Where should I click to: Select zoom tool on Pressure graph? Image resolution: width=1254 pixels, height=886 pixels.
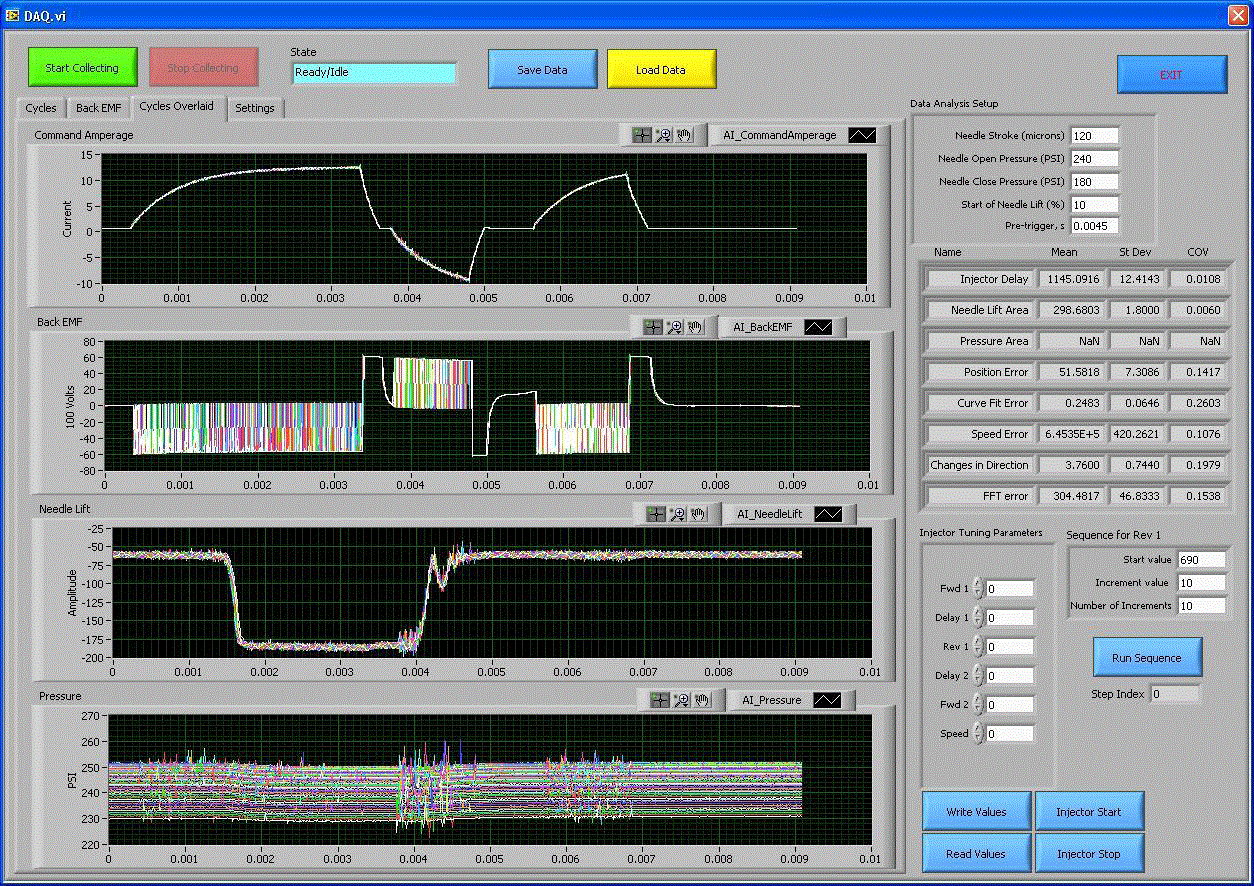[x=682, y=700]
